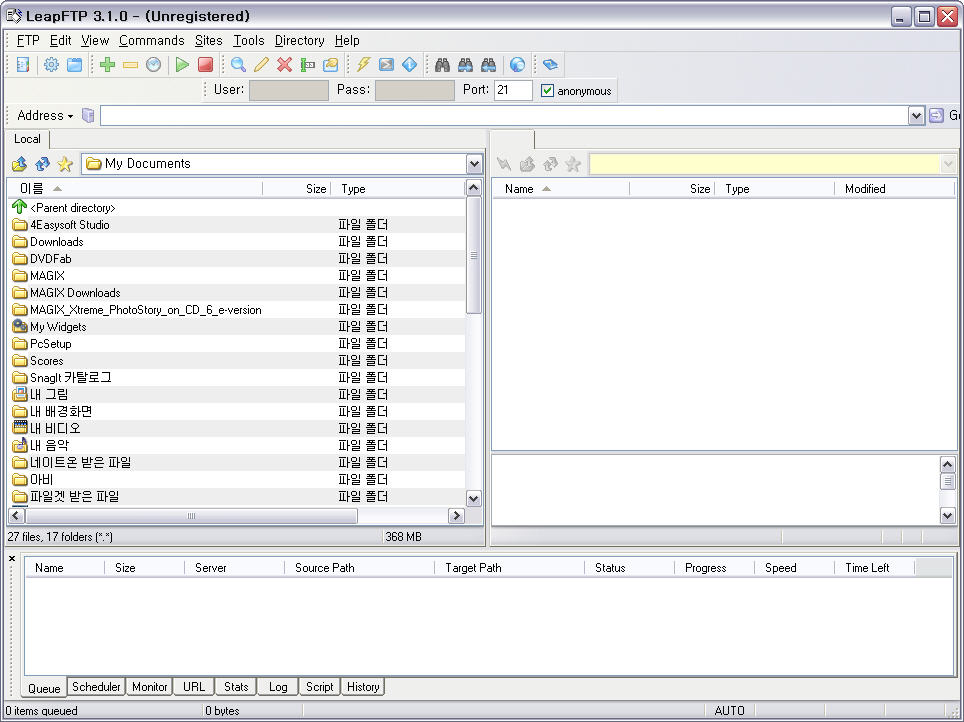Select the DVDFab folder row
The image size is (964, 722).
[x=237, y=259]
